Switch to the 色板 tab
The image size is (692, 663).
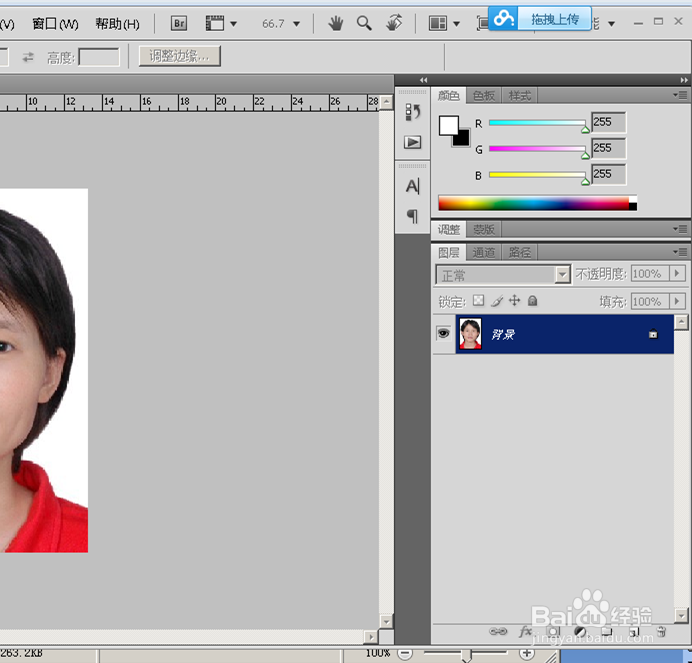[484, 95]
